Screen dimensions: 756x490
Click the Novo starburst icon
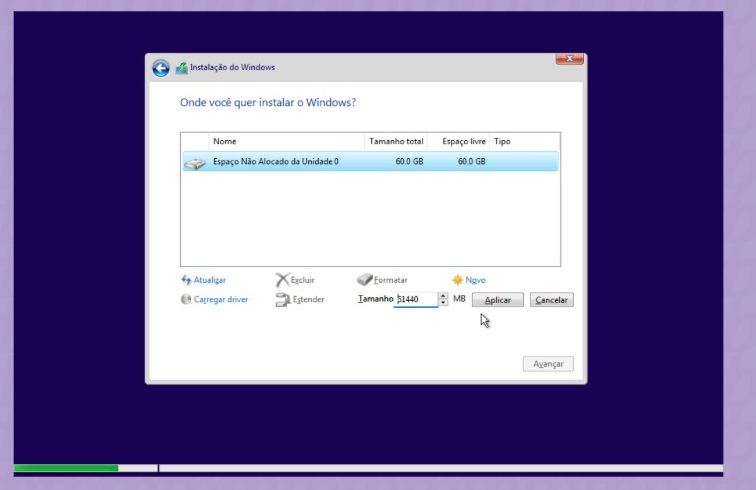(x=457, y=281)
